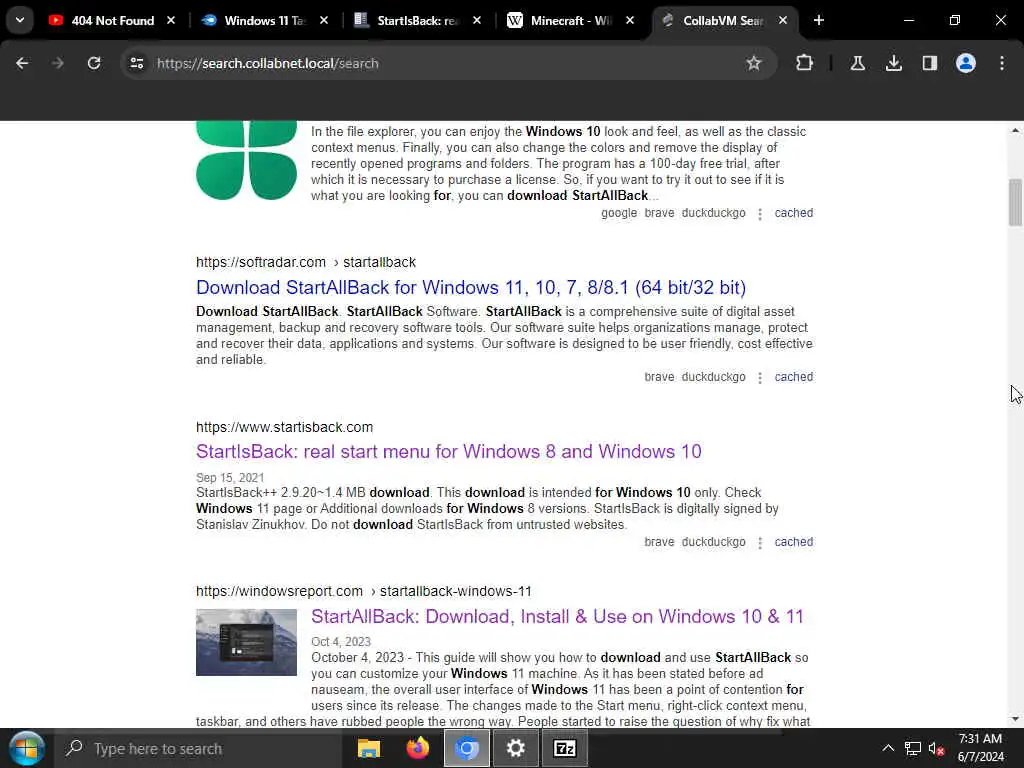Open File Explorer from the taskbar
Image resolution: width=1024 pixels, height=768 pixels.
[x=369, y=748]
